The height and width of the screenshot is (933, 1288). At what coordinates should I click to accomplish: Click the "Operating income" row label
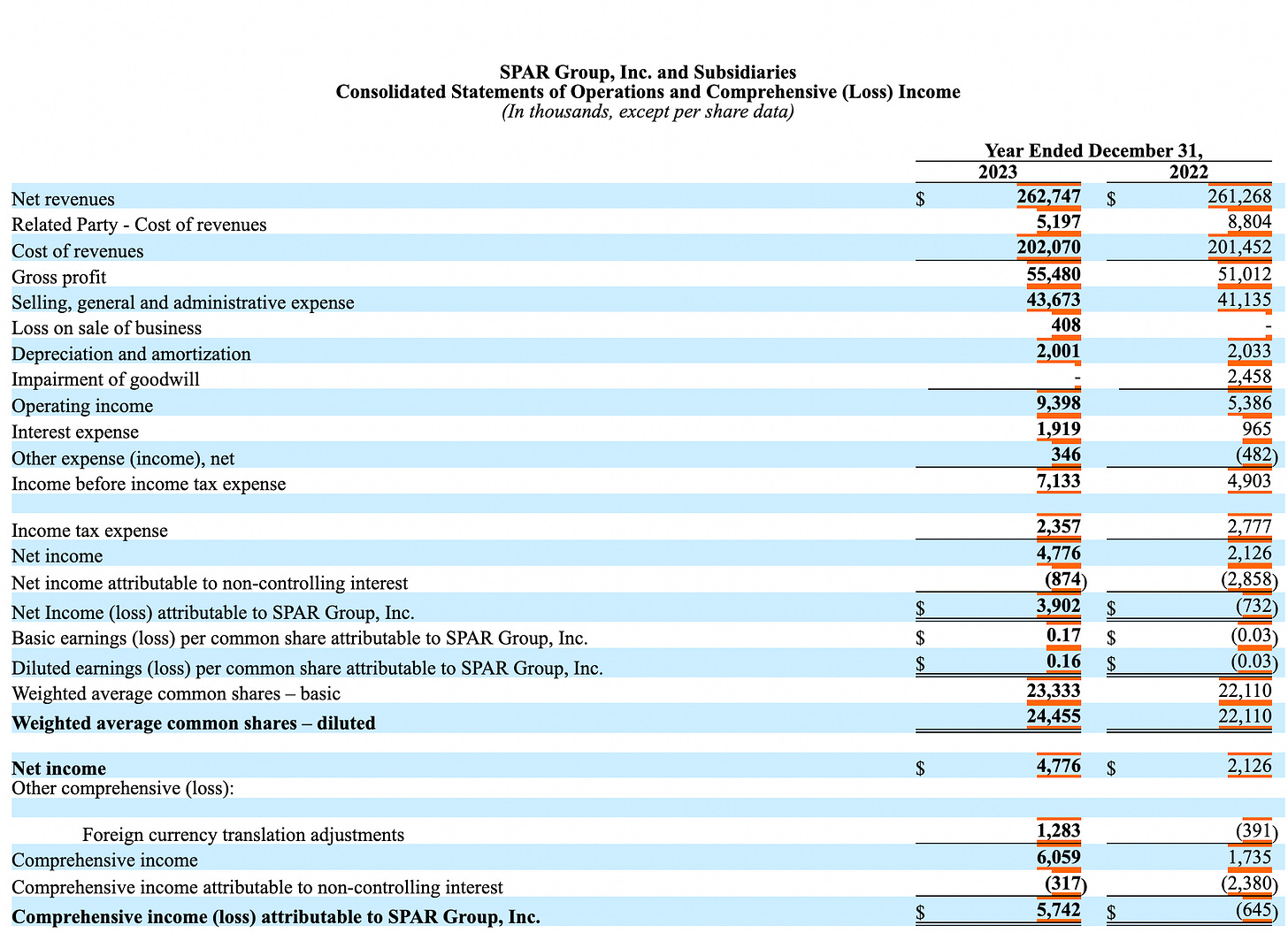pos(82,406)
